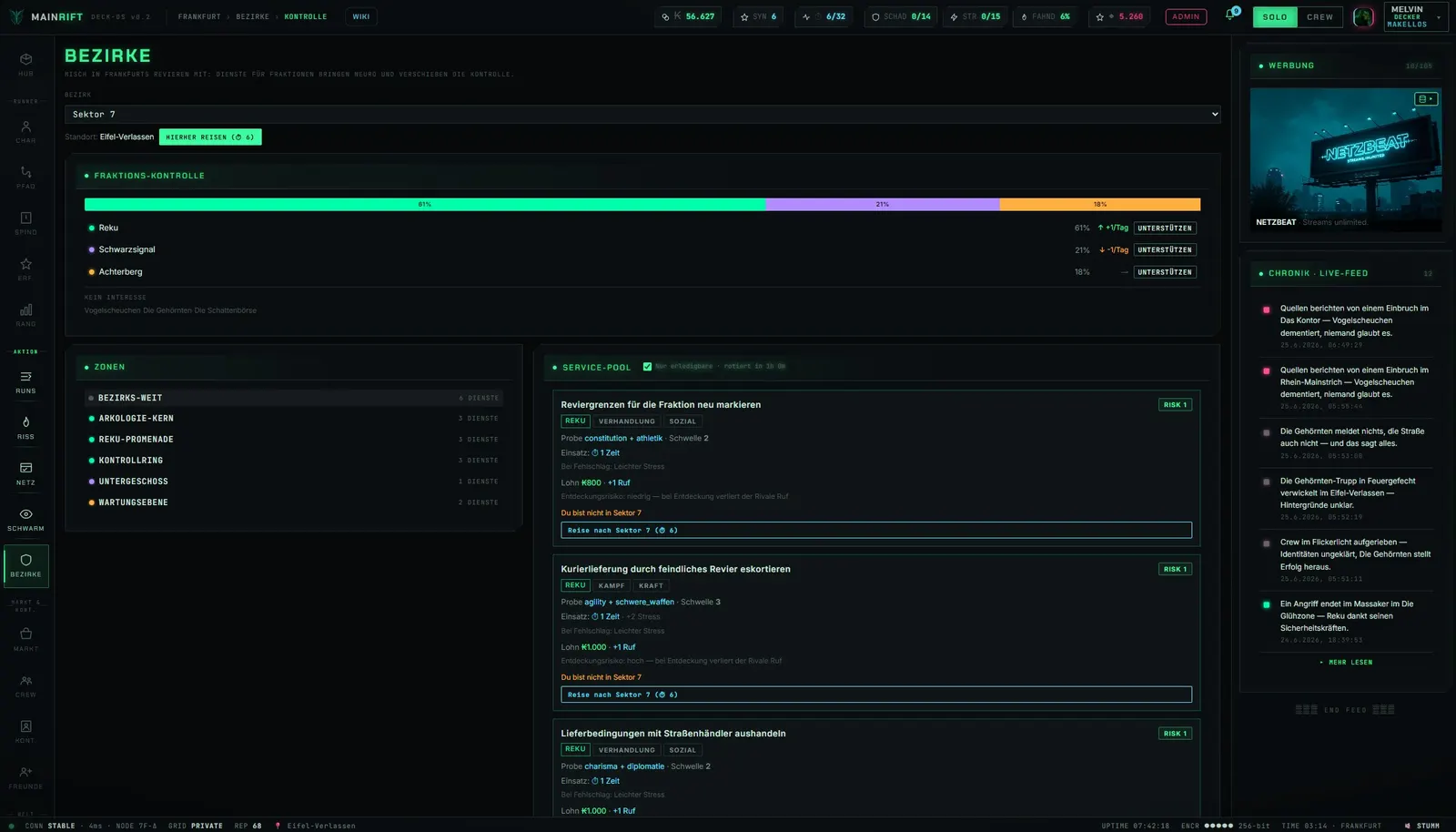Open the WIKI tab
Screen dimensions: 1456x832
(361, 16)
